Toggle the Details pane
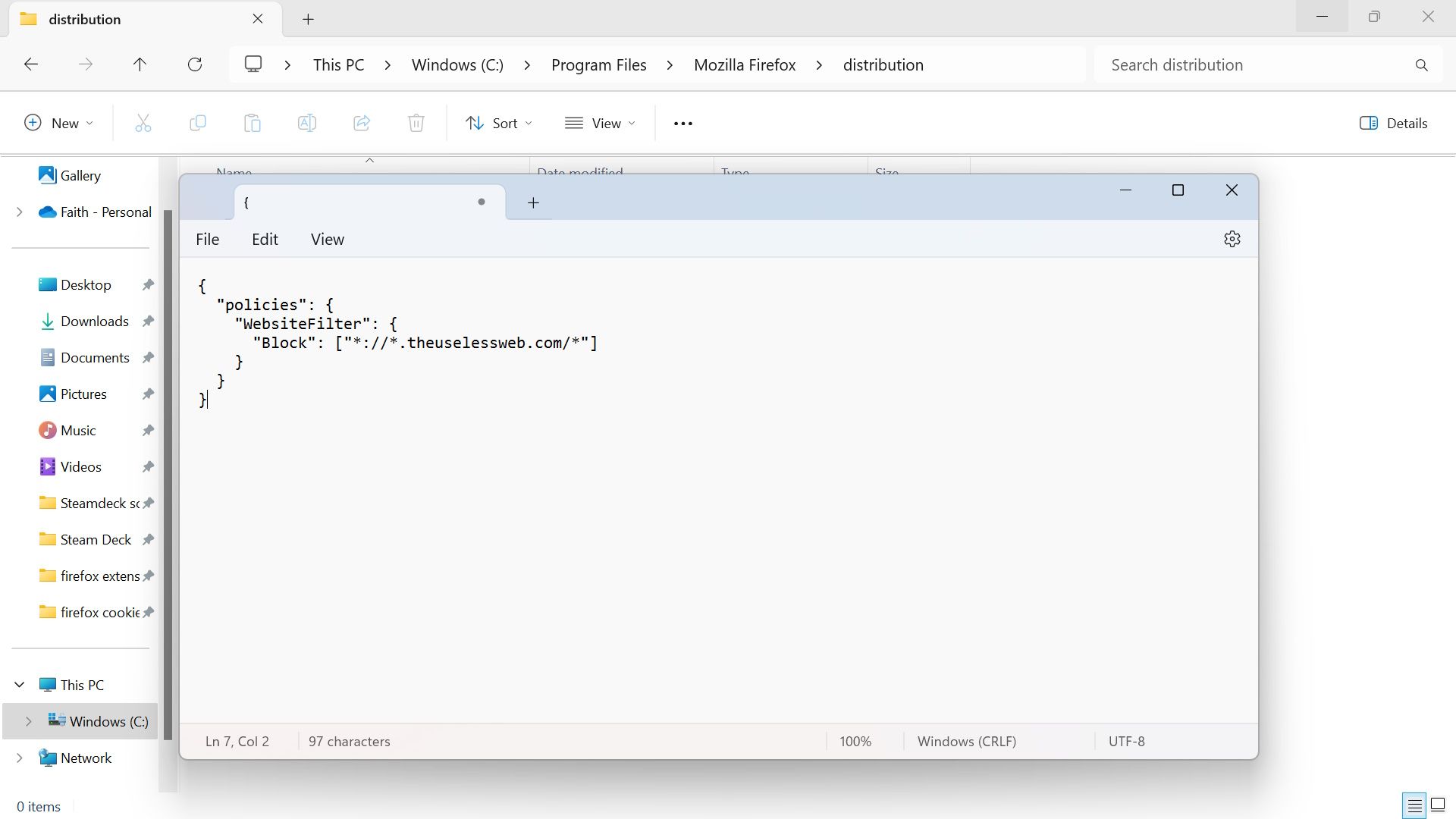1456x819 pixels. [x=1393, y=123]
